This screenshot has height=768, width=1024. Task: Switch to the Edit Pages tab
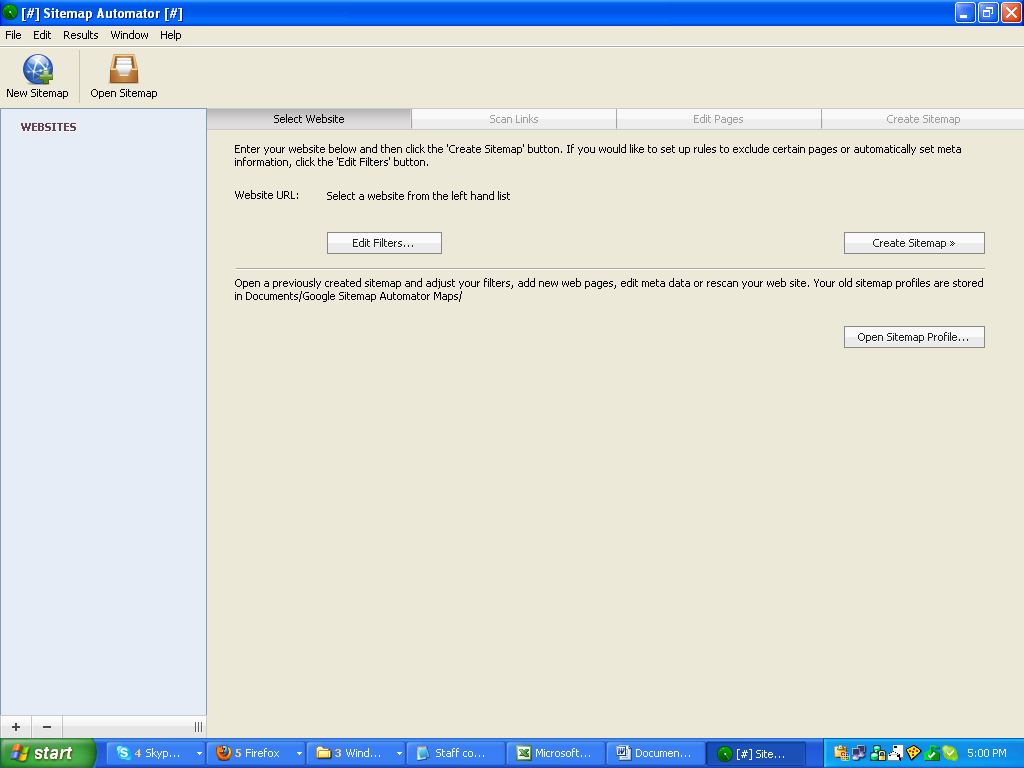pos(718,119)
